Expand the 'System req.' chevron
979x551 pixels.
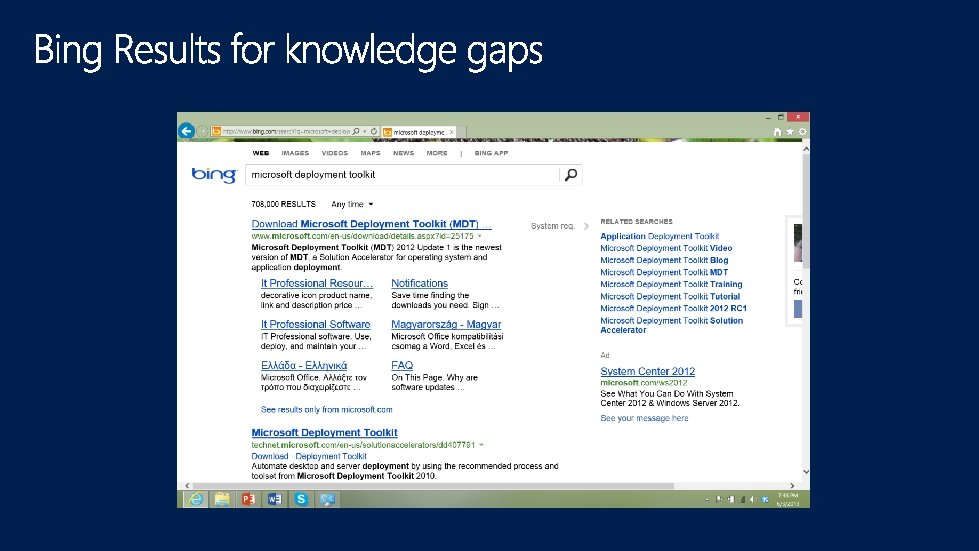(586, 226)
